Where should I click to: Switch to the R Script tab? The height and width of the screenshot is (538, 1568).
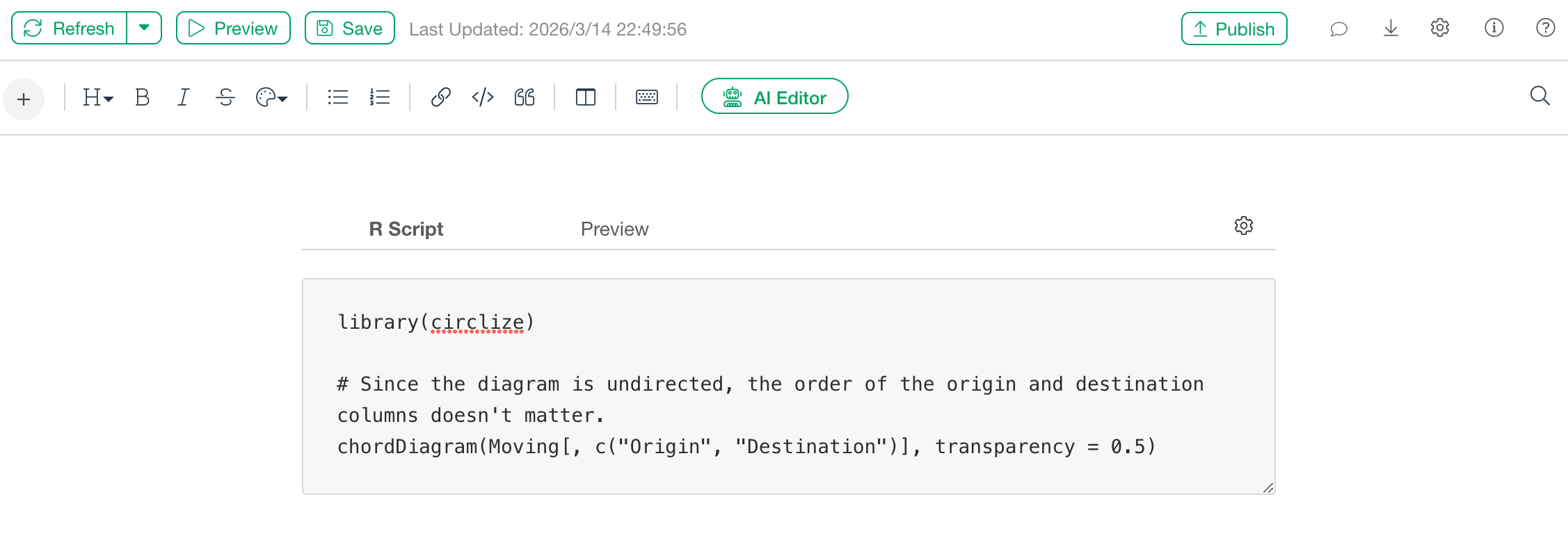click(x=406, y=229)
